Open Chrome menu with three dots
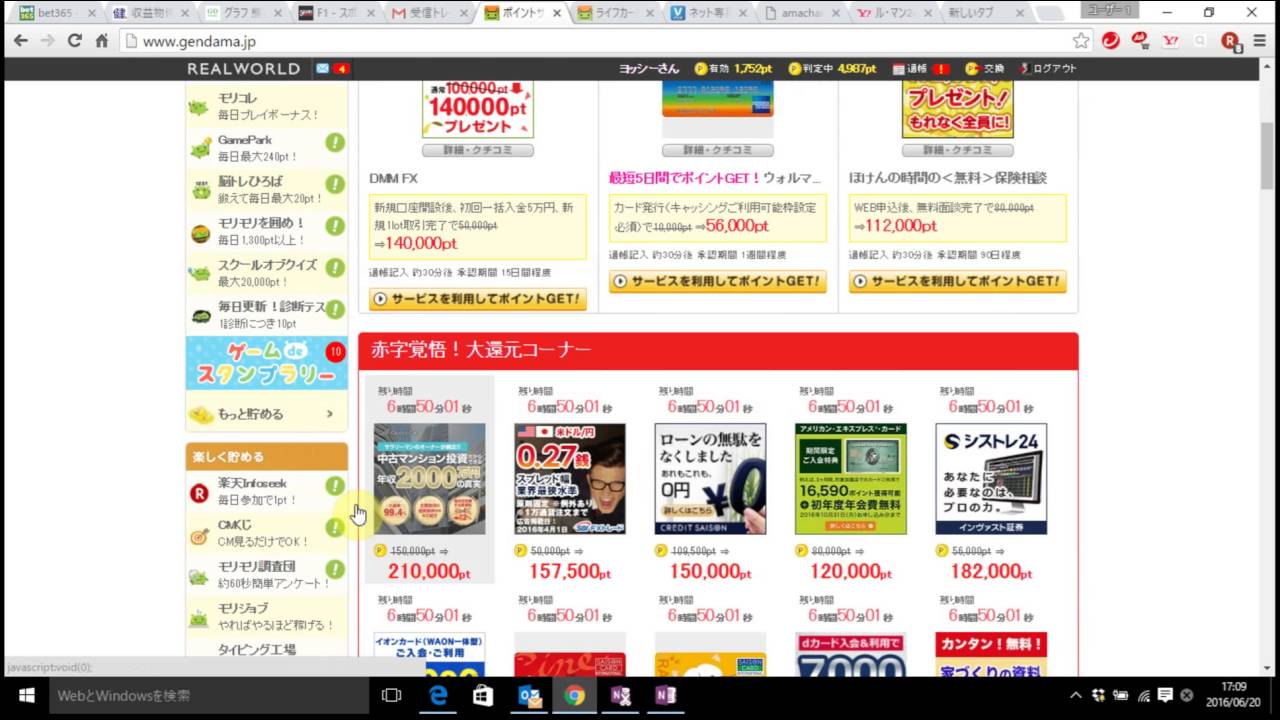The width and height of the screenshot is (1280, 720). (1258, 41)
